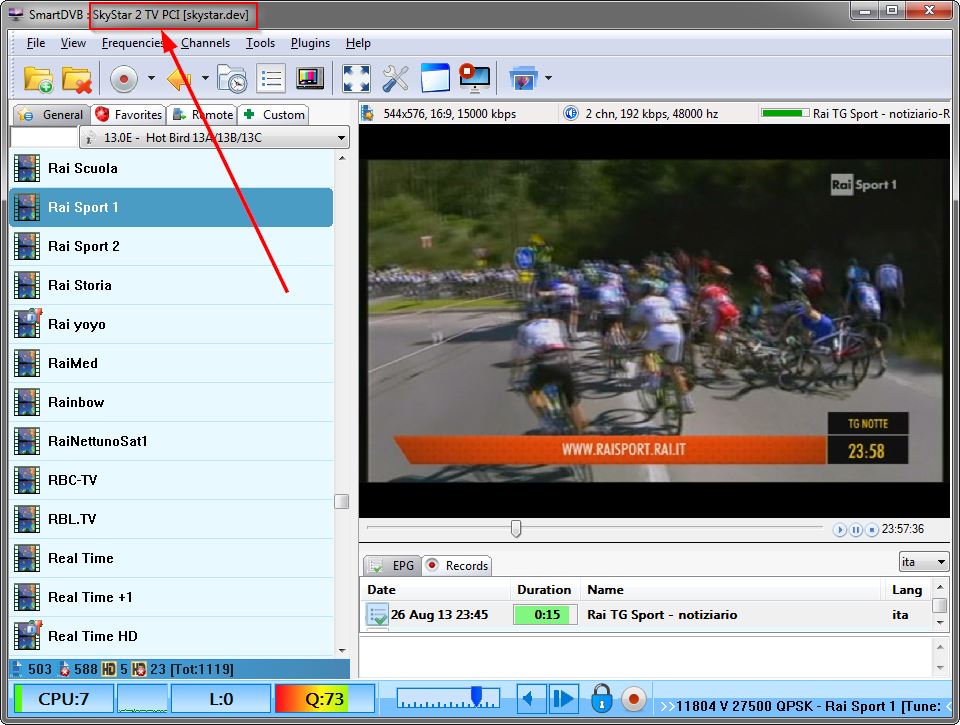
Task: Switch to the Records tab
Action: pos(457,565)
